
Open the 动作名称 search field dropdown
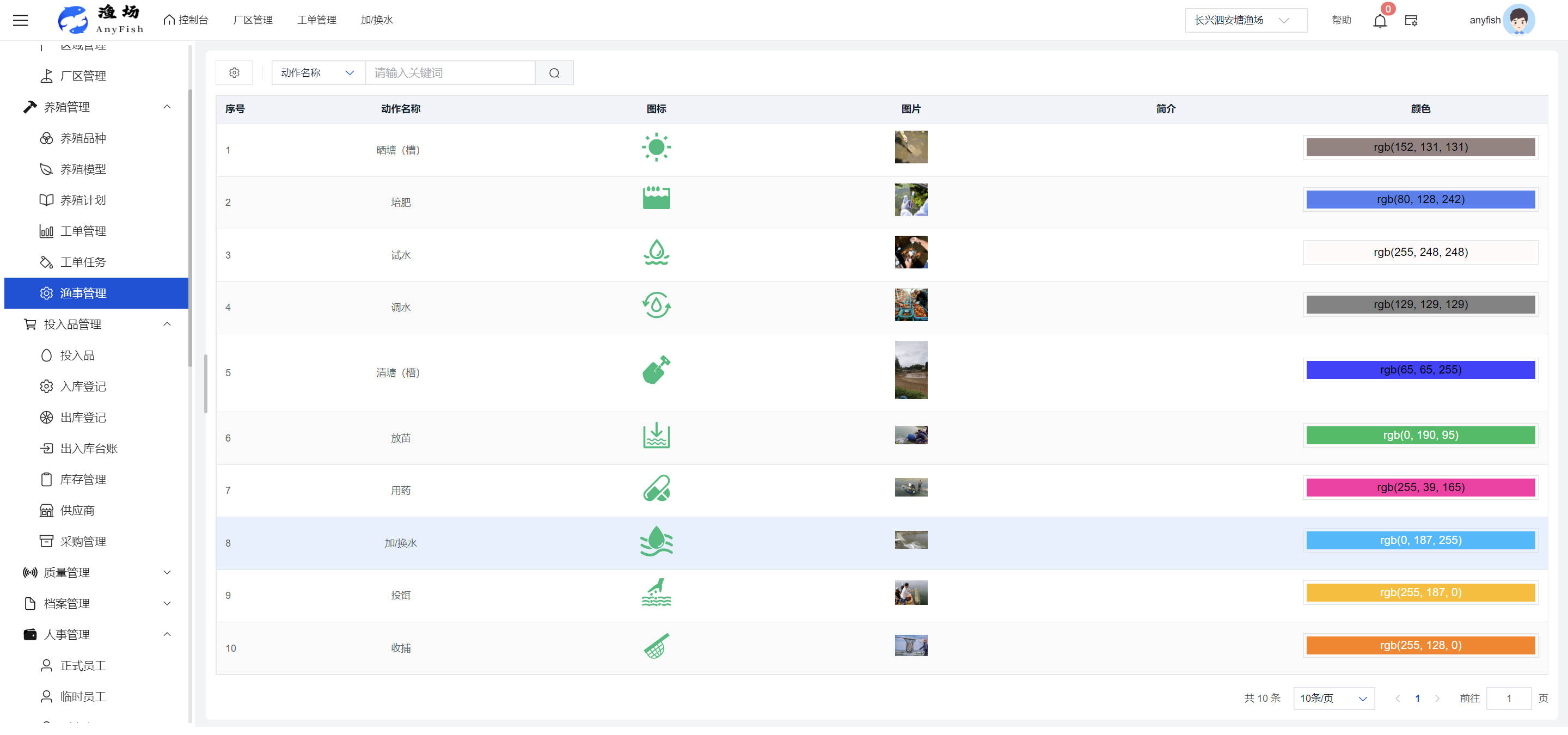(318, 73)
